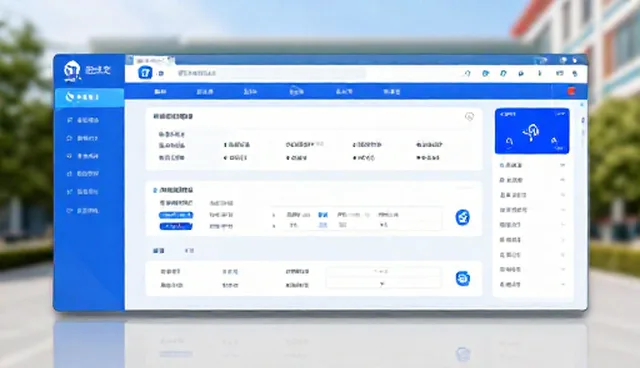Screen dimensions: 640x368
Task: Switch to the fourth tab with an arc above it
Action: pos(296,92)
